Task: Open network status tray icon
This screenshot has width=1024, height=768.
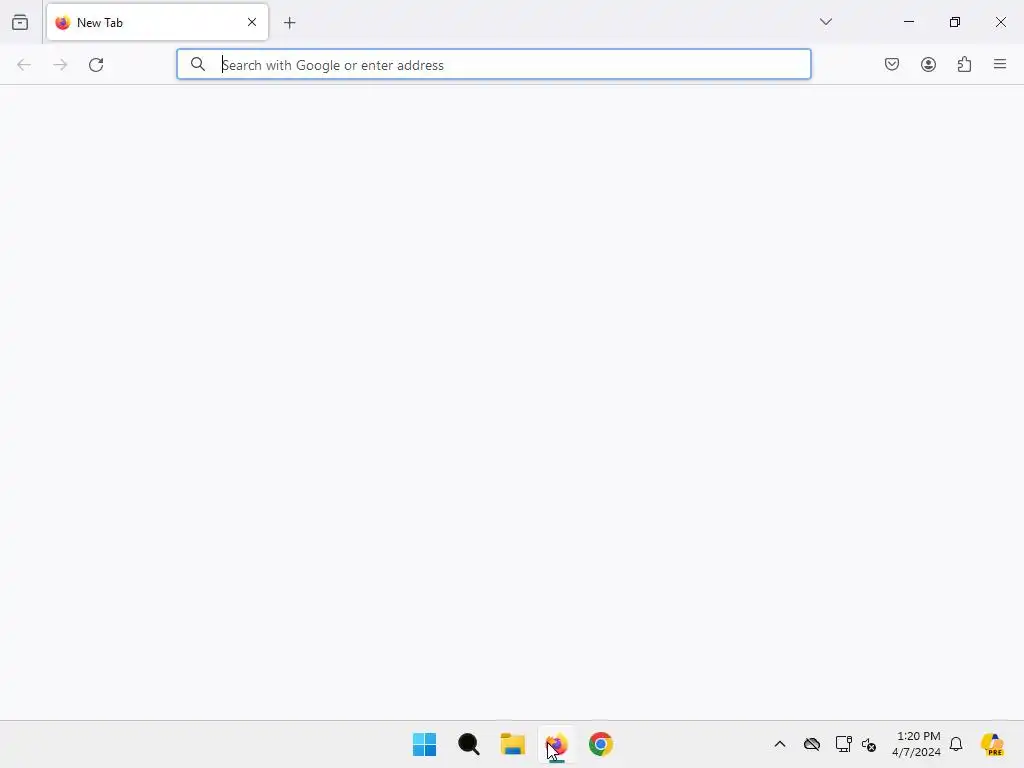Action: click(843, 744)
